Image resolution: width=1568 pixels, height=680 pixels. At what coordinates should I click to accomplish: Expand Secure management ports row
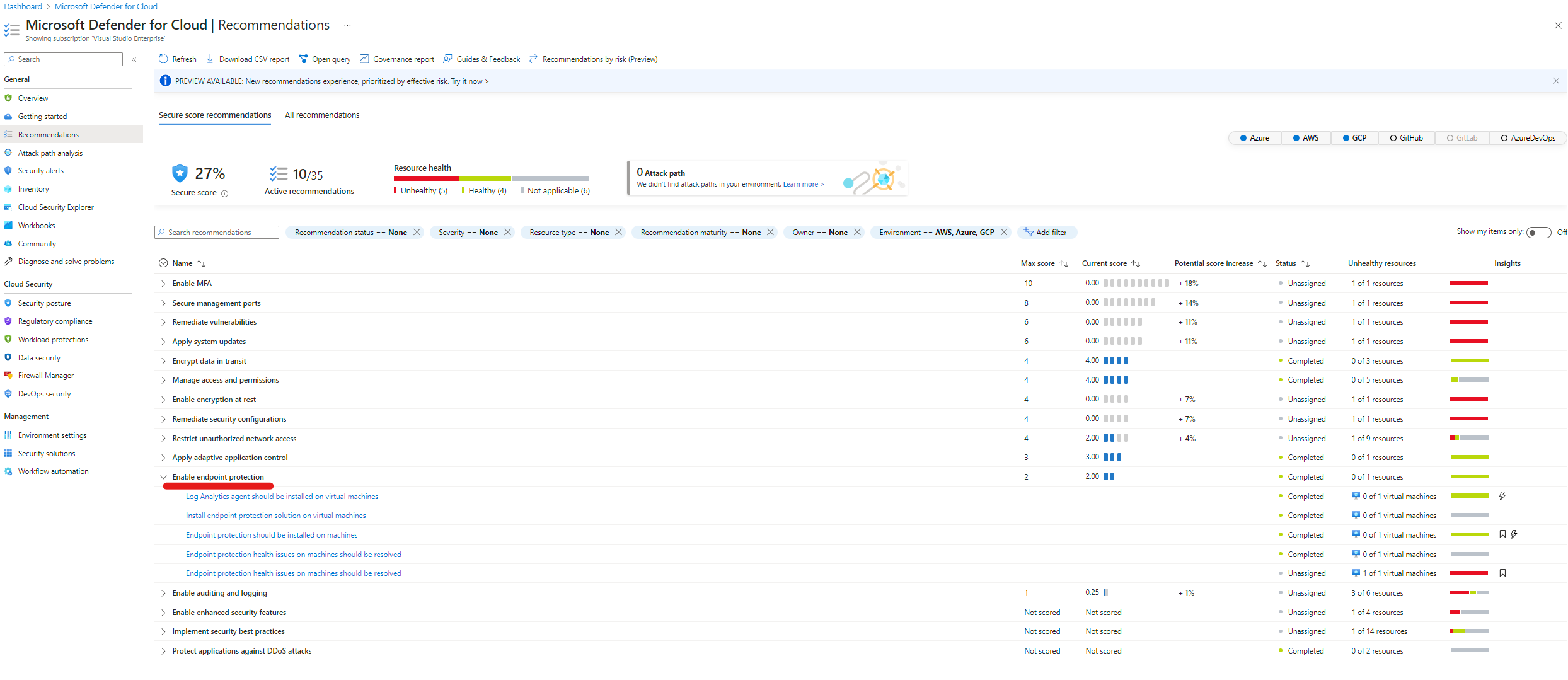(x=163, y=303)
